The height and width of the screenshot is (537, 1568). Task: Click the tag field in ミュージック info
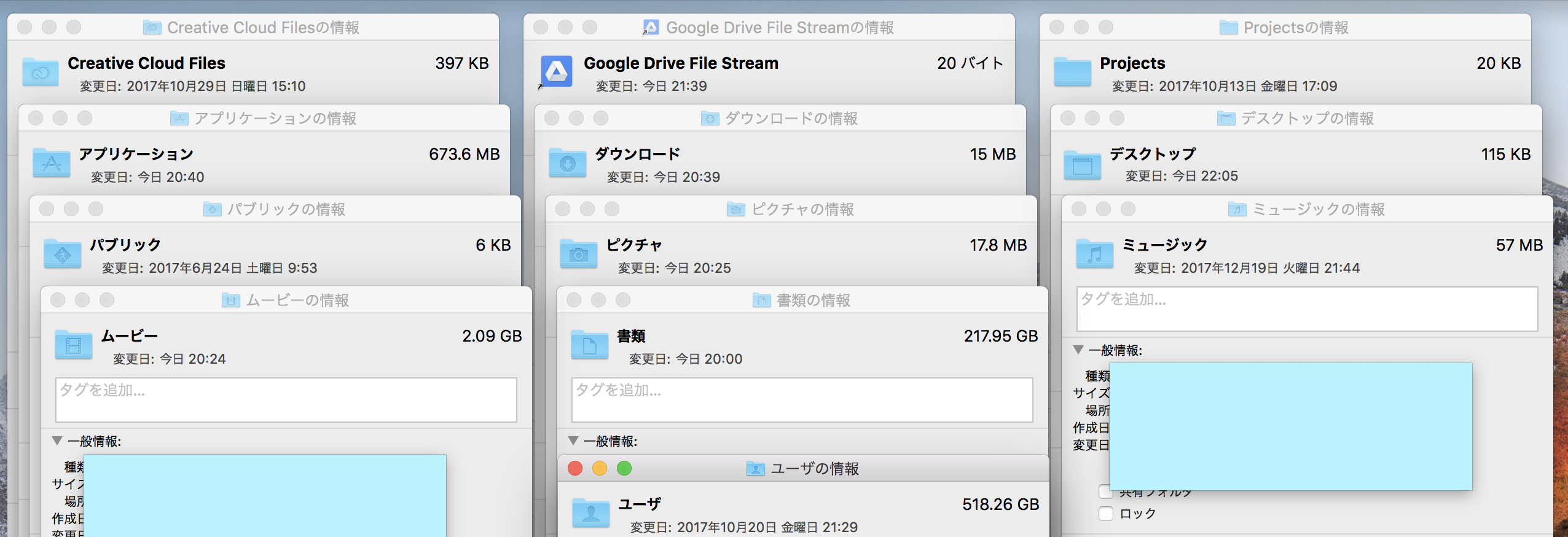pyautogui.click(x=1307, y=309)
